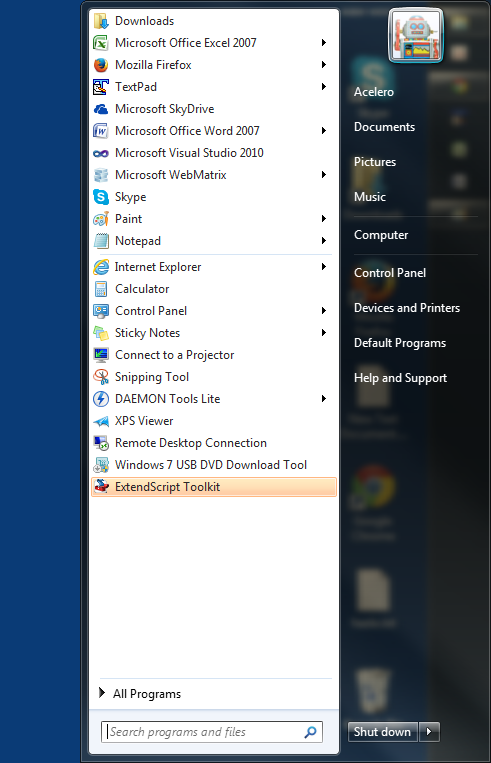Click the Windows 7 USB DVD Download Tool icon
The image size is (491, 763).
pos(101,465)
